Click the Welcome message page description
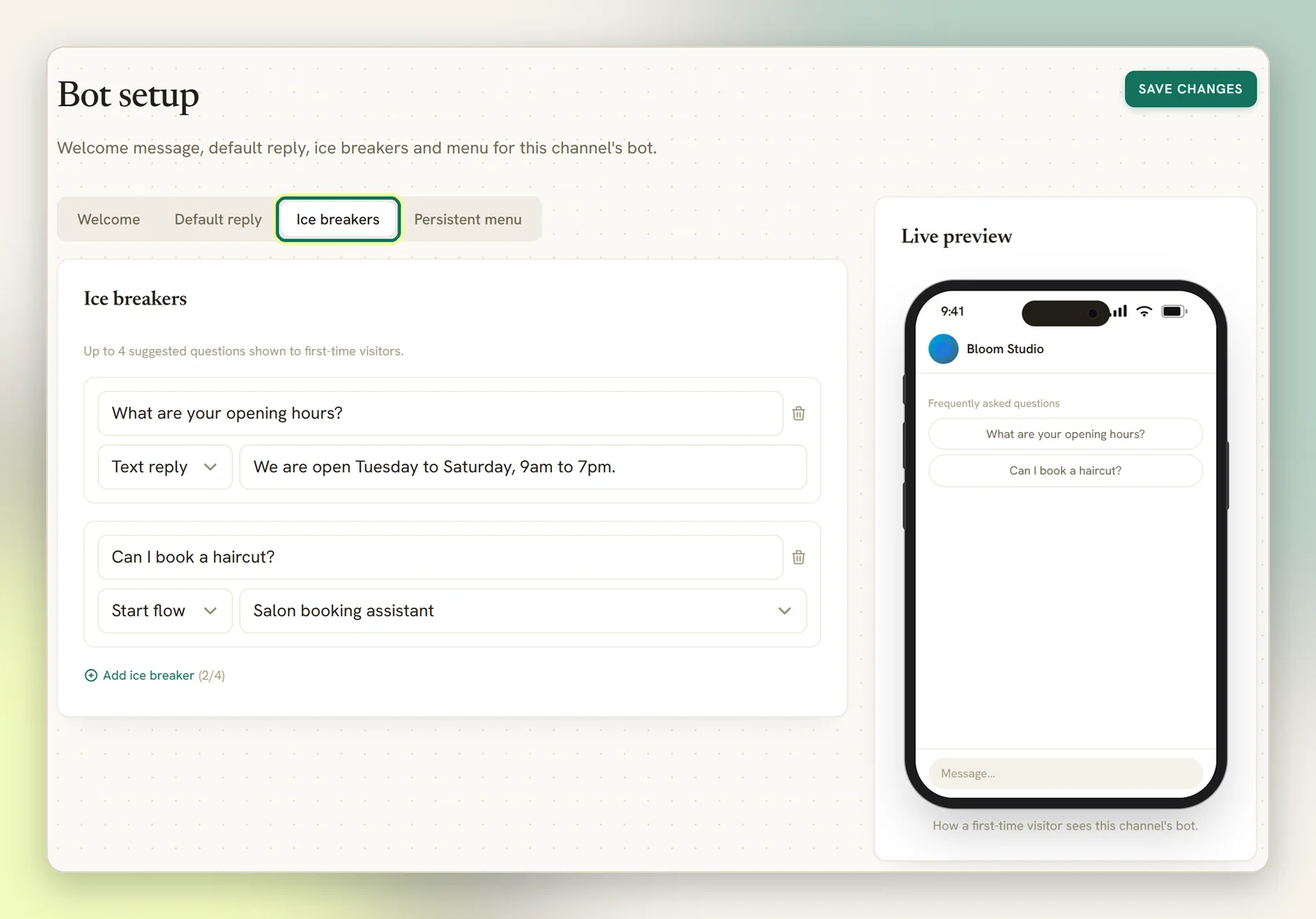 (x=357, y=148)
